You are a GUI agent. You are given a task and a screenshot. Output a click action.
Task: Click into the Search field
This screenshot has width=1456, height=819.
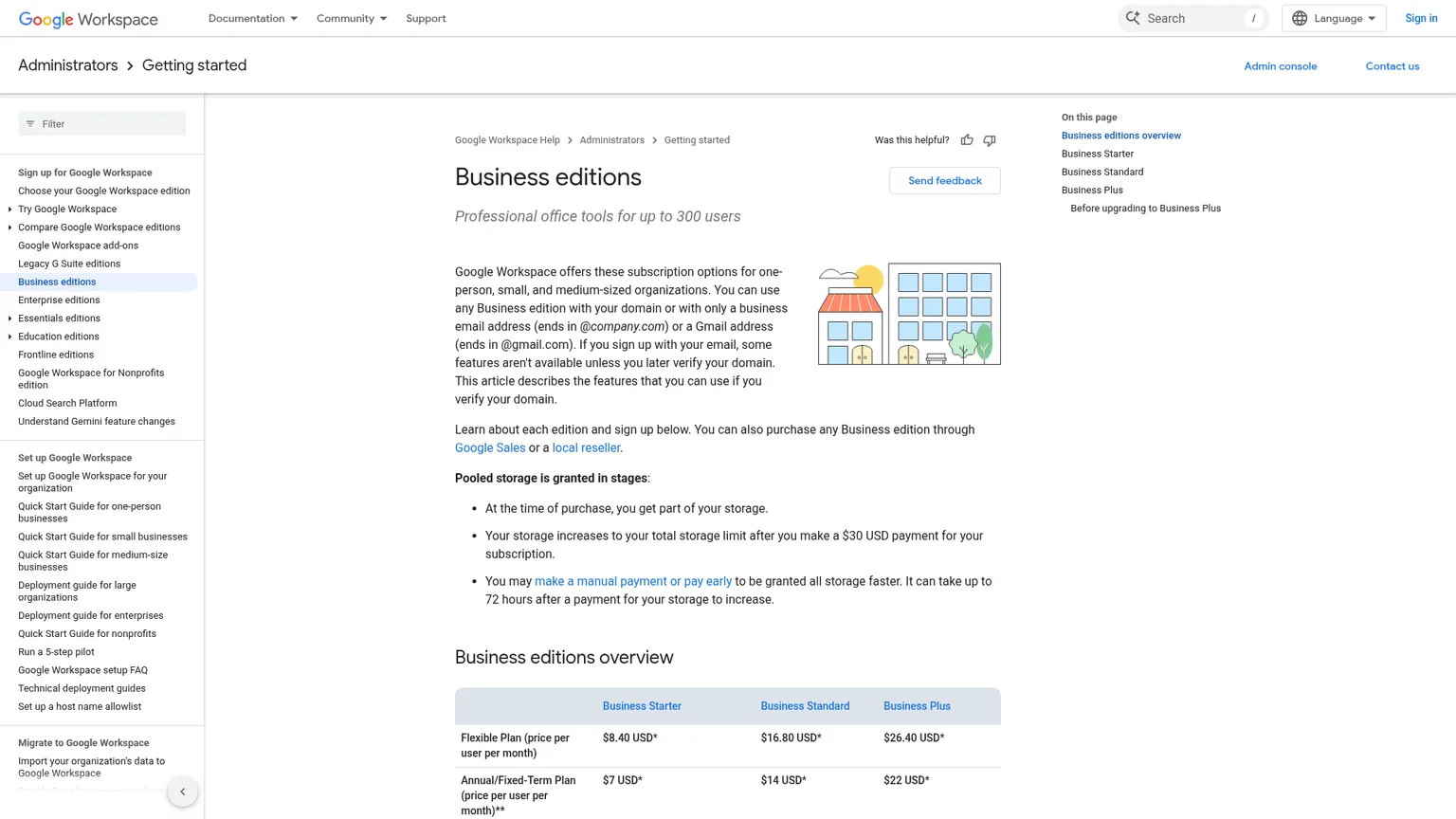[1193, 18]
